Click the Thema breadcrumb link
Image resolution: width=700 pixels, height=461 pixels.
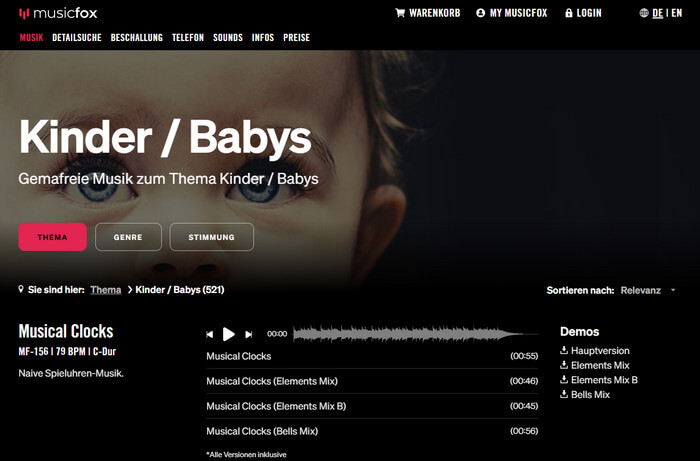[x=106, y=290]
